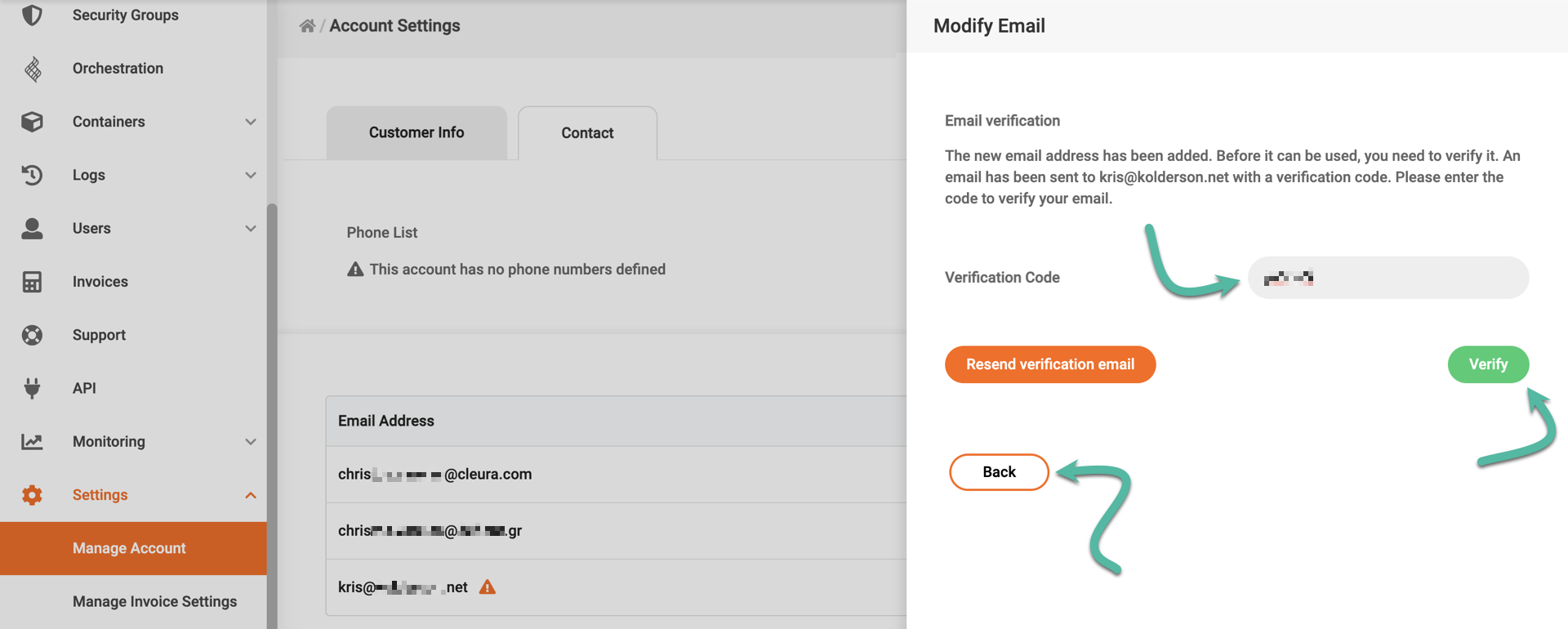1568x629 pixels.
Task: Click the Containers cube icon
Action: (32, 122)
